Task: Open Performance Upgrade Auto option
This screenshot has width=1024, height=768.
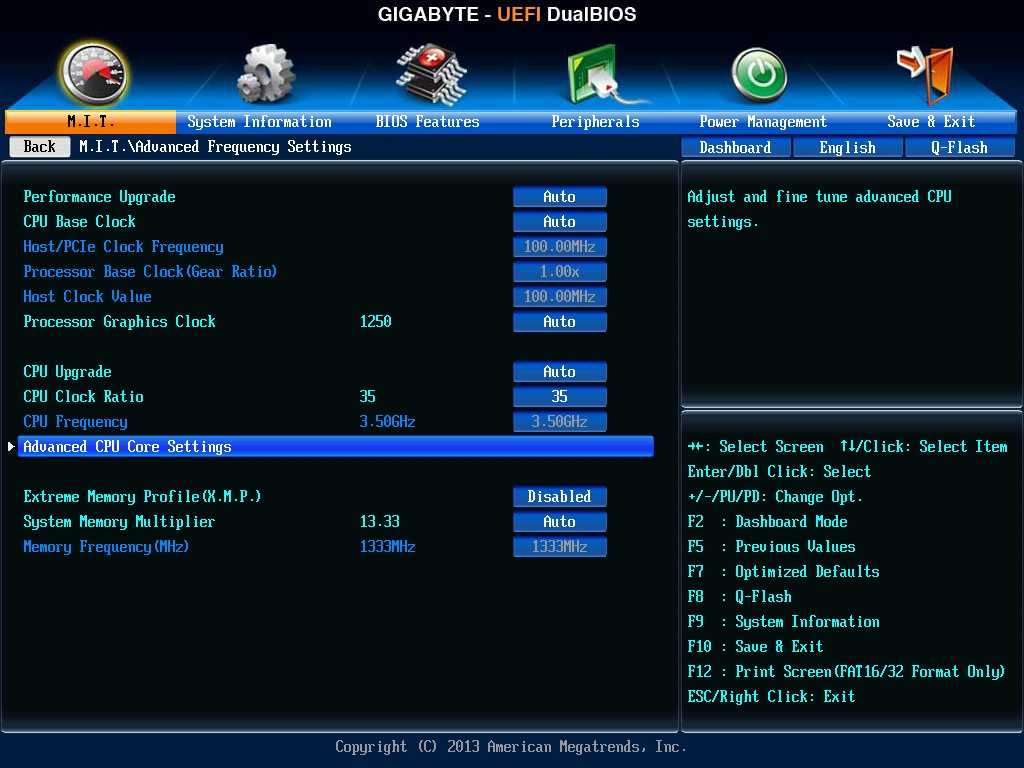Action: 559,197
